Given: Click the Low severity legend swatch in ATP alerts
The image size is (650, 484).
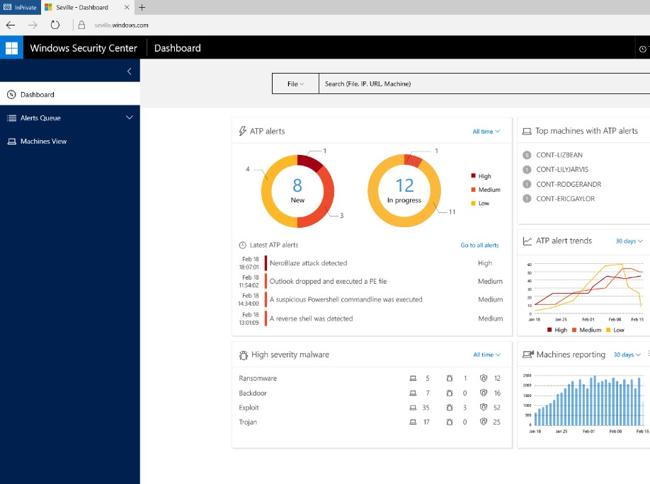Looking at the screenshot, I should (x=473, y=203).
